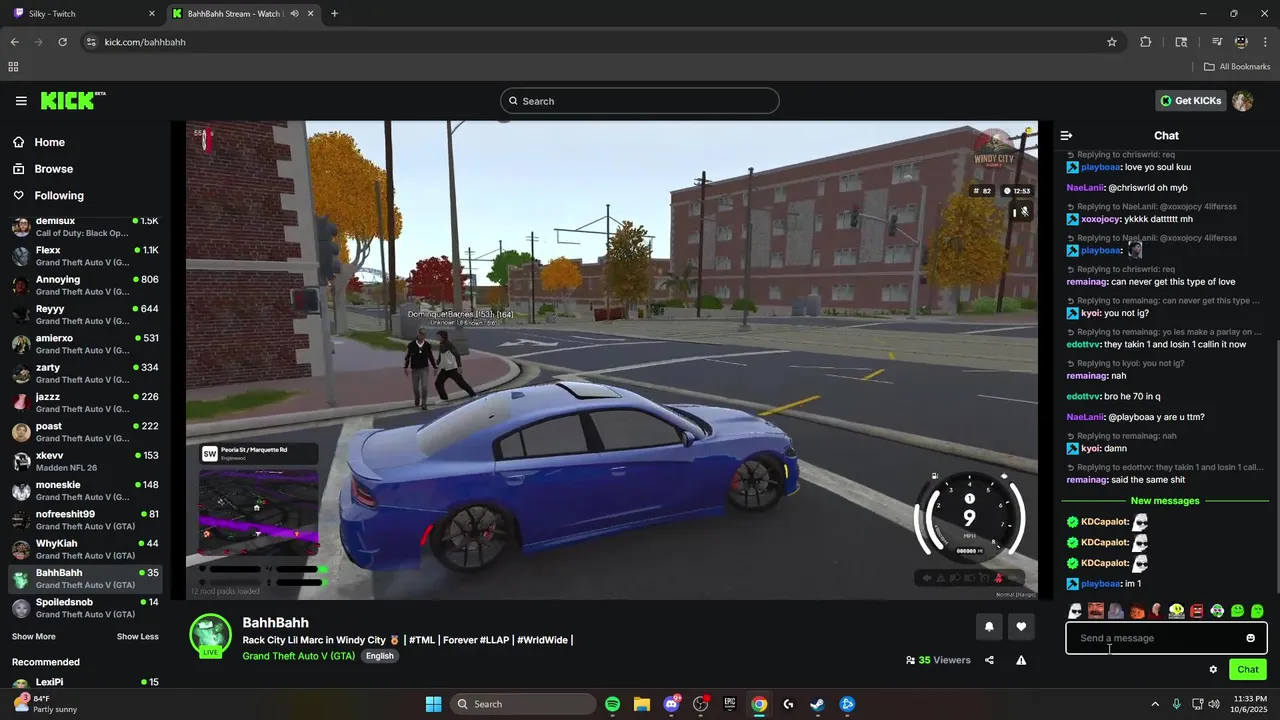Image resolution: width=1280 pixels, height=720 pixels.
Task: Reload the page
Action: point(62,42)
